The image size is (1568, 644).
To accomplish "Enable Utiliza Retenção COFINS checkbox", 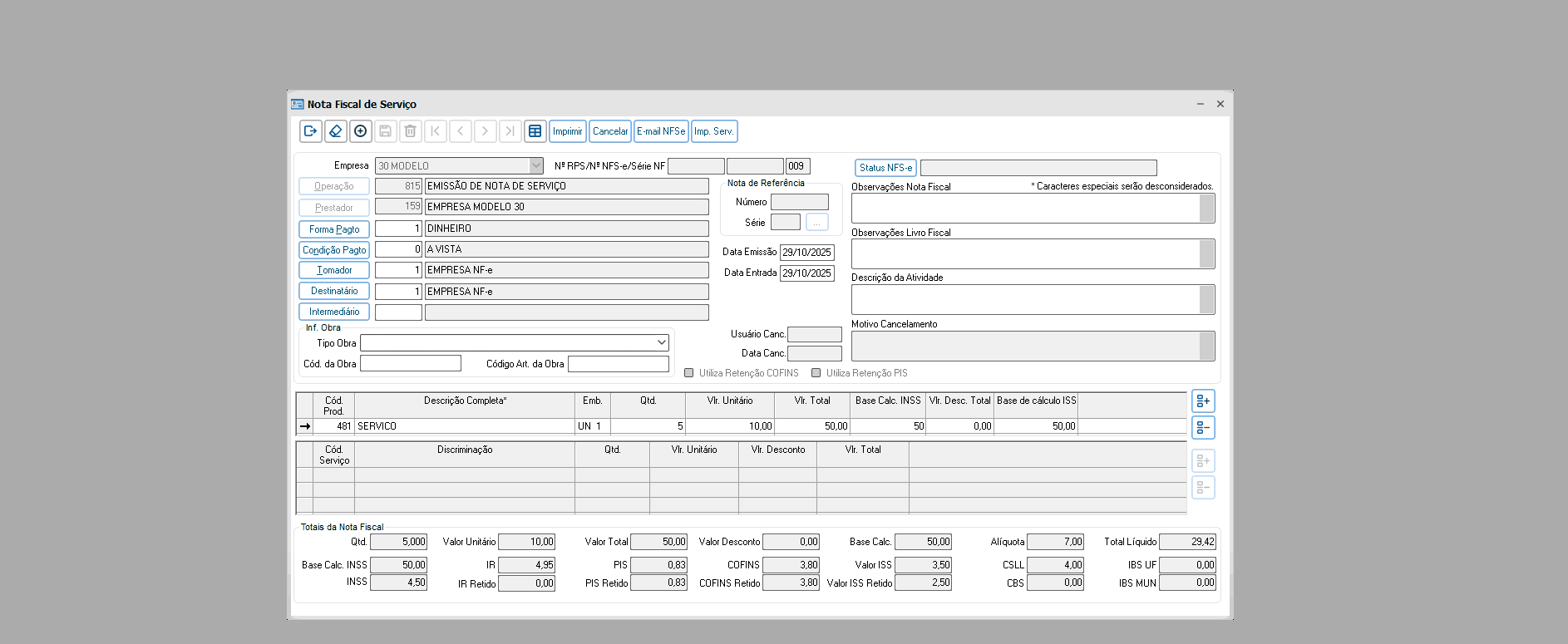I will 688,373.
